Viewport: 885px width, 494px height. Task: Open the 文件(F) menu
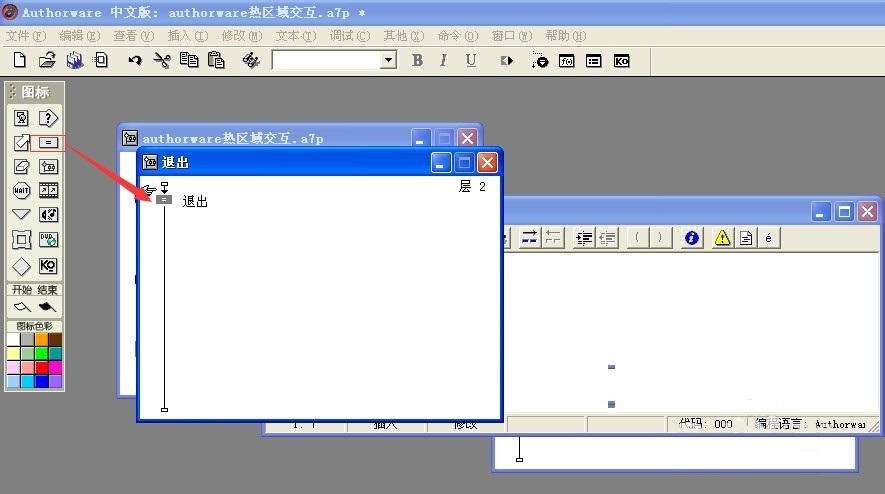tap(26, 36)
